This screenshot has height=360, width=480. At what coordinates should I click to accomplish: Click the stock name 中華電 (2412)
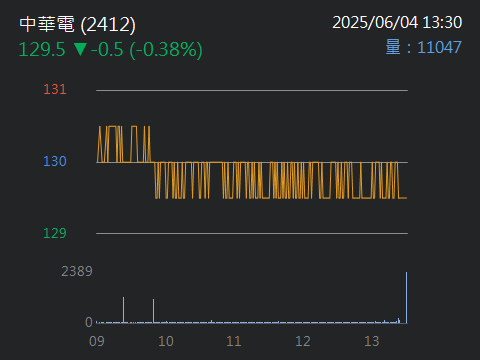point(77,25)
